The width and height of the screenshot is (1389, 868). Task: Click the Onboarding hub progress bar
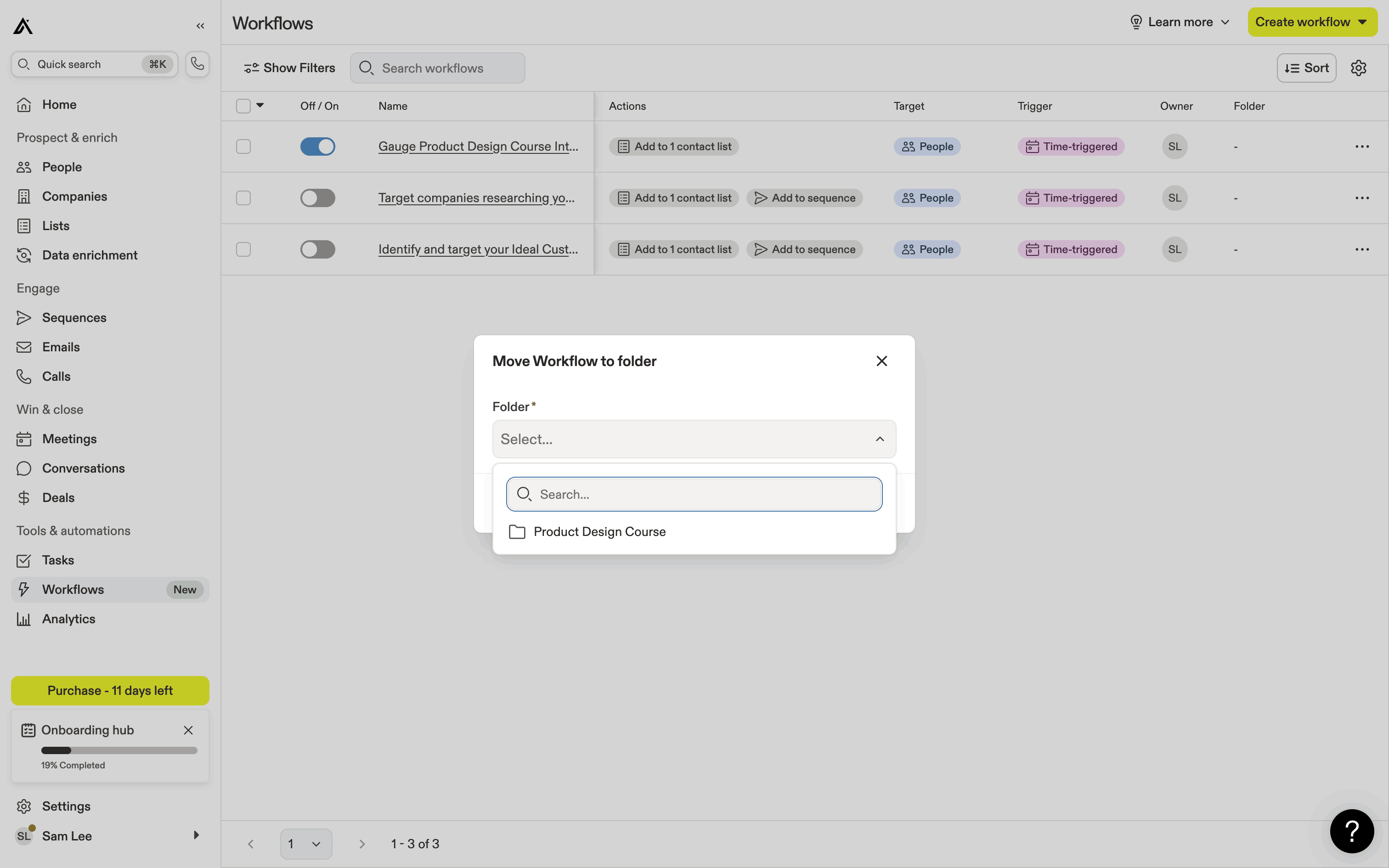coord(119,750)
